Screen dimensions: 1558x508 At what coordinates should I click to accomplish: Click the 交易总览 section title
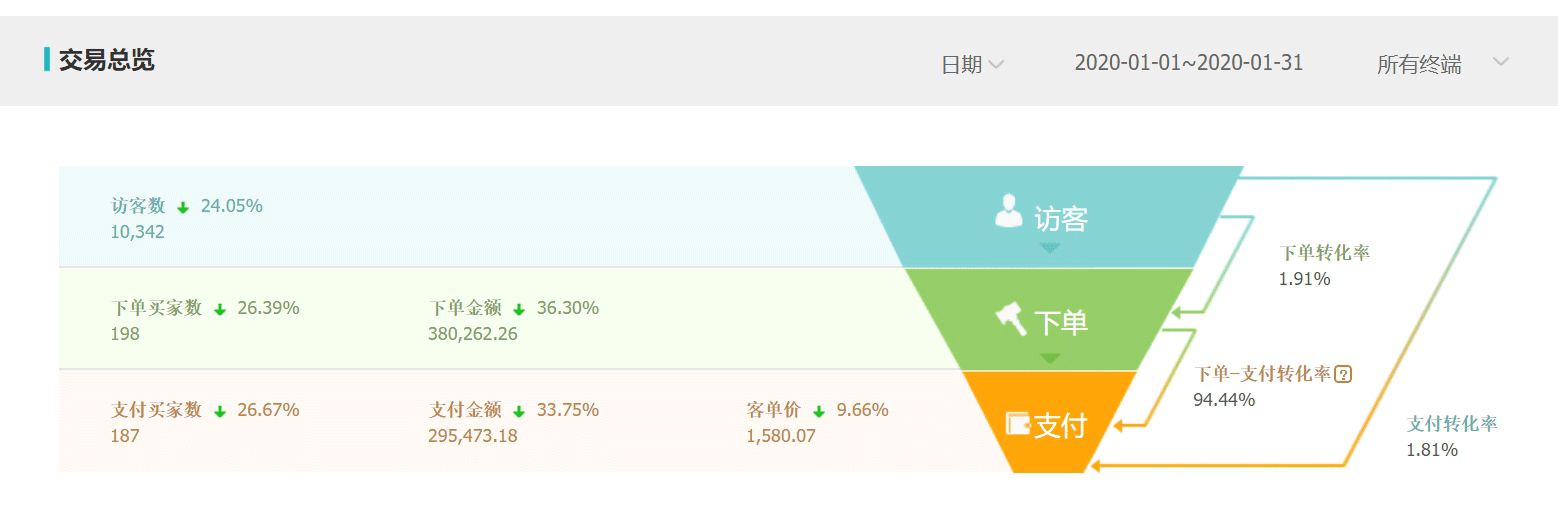coord(106,60)
